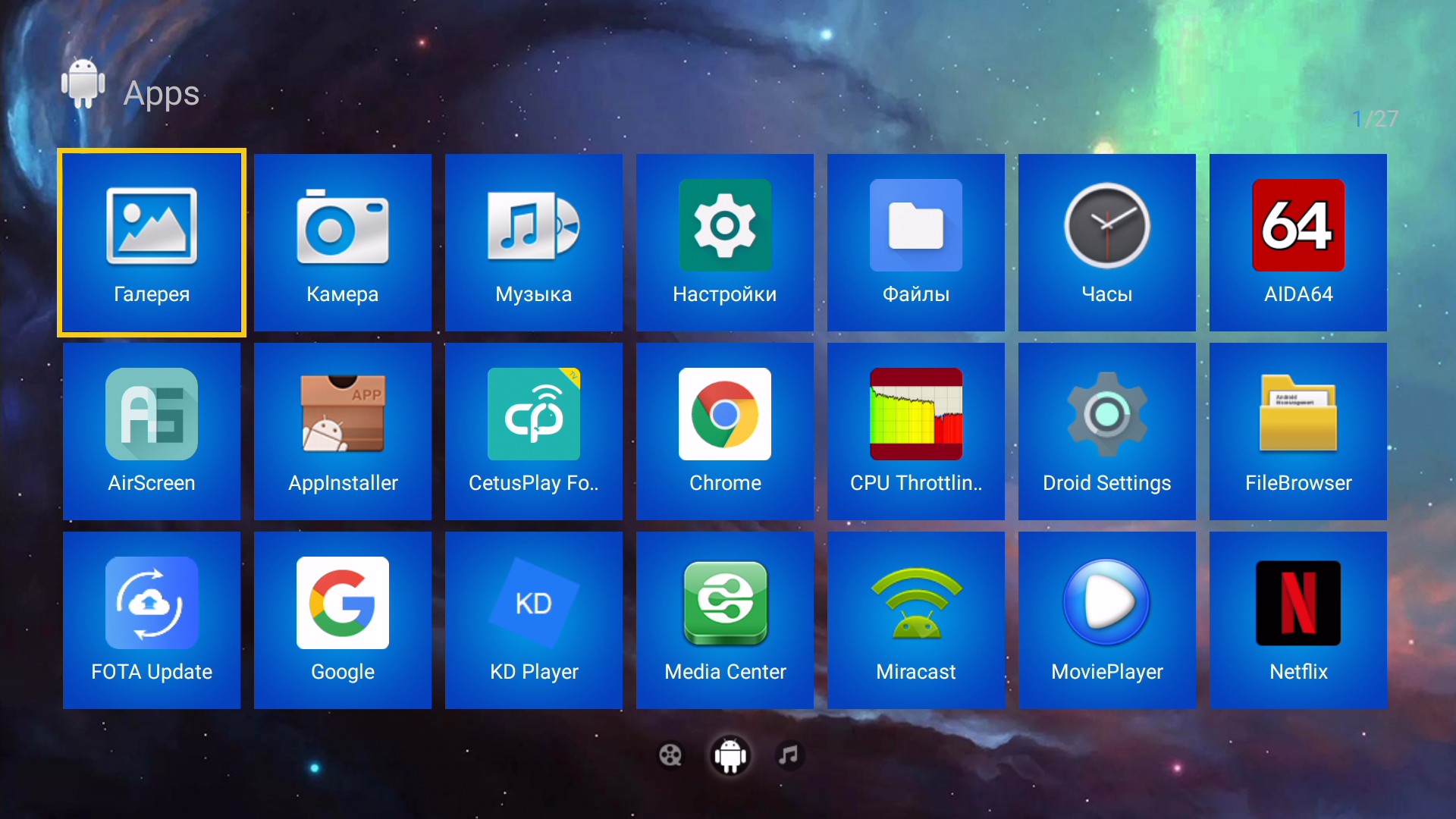Launch the FileBrowser app
This screenshot has width=1456, height=819.
coord(1298,431)
